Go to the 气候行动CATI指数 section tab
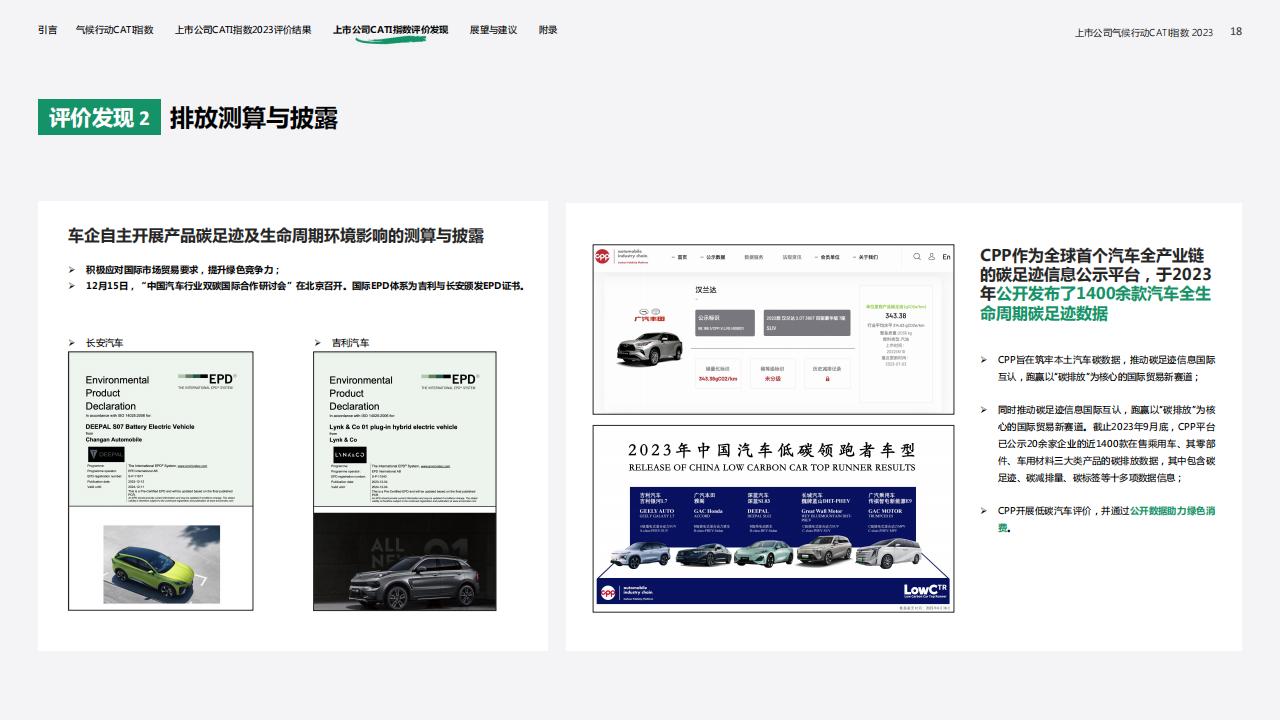1280x720 pixels. pos(115,30)
